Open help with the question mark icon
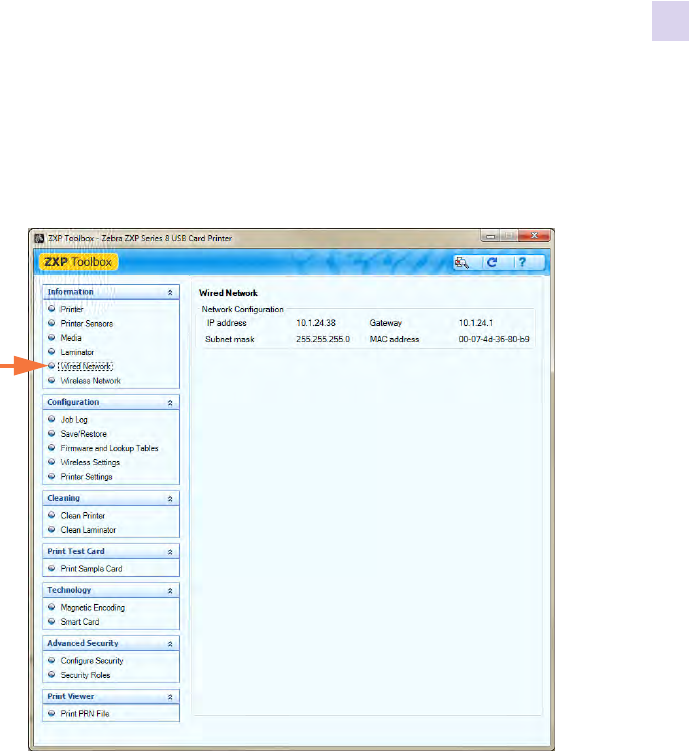Image resolution: width=691 pixels, height=751 pixels. 522,262
